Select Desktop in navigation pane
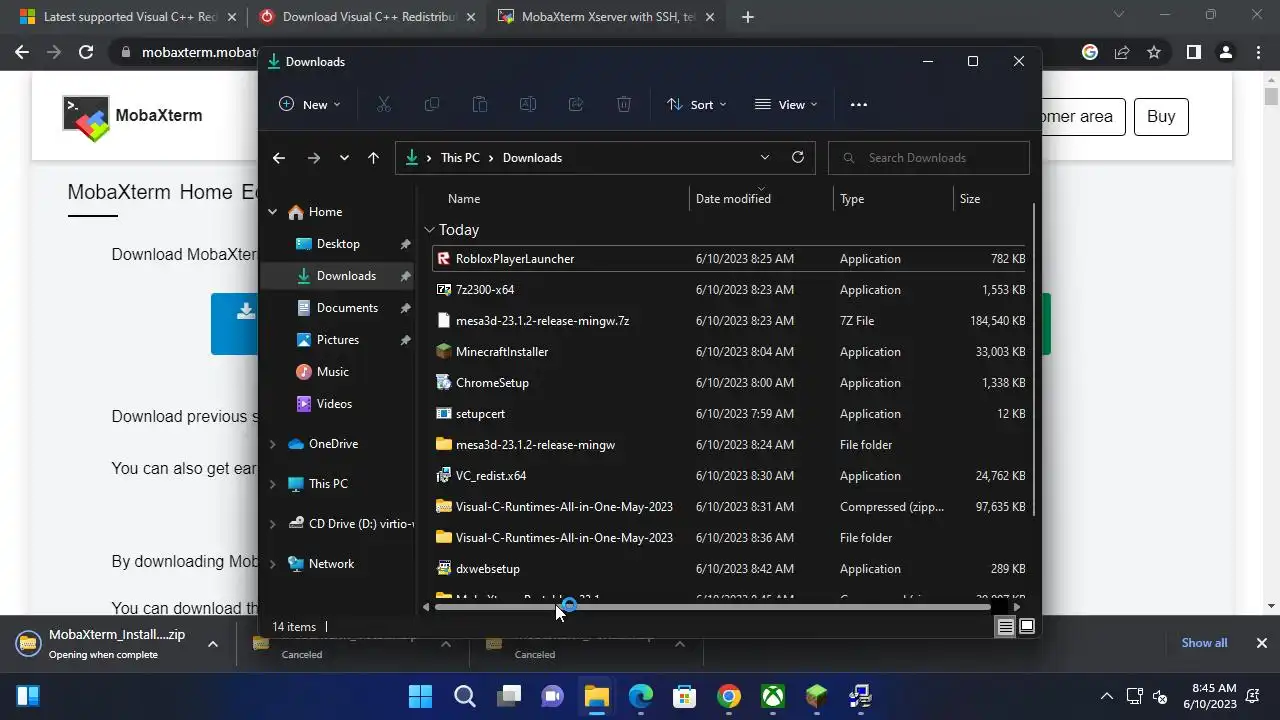This screenshot has height=720, width=1280. [337, 244]
